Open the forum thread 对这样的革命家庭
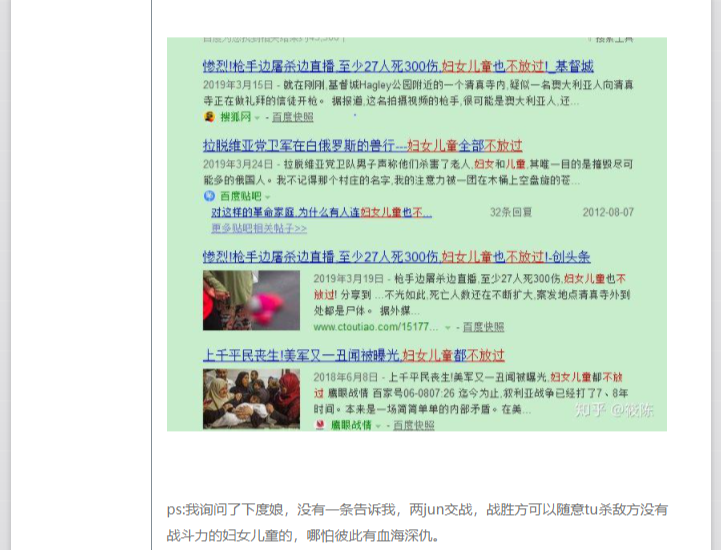This screenshot has height=550, width=721. coord(321,212)
